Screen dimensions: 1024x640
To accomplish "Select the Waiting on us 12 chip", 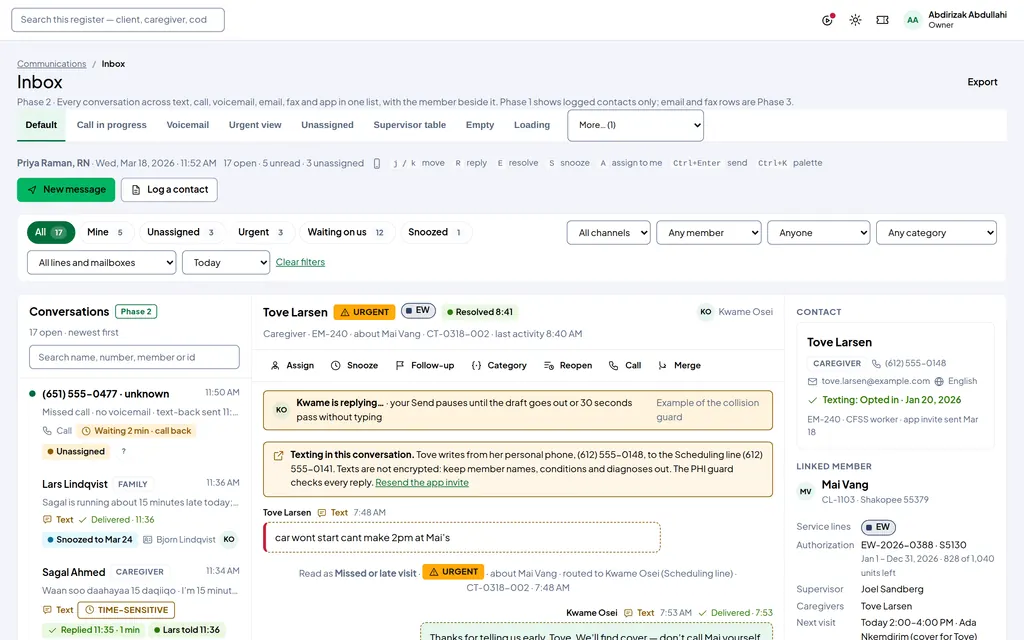I will (346, 232).
